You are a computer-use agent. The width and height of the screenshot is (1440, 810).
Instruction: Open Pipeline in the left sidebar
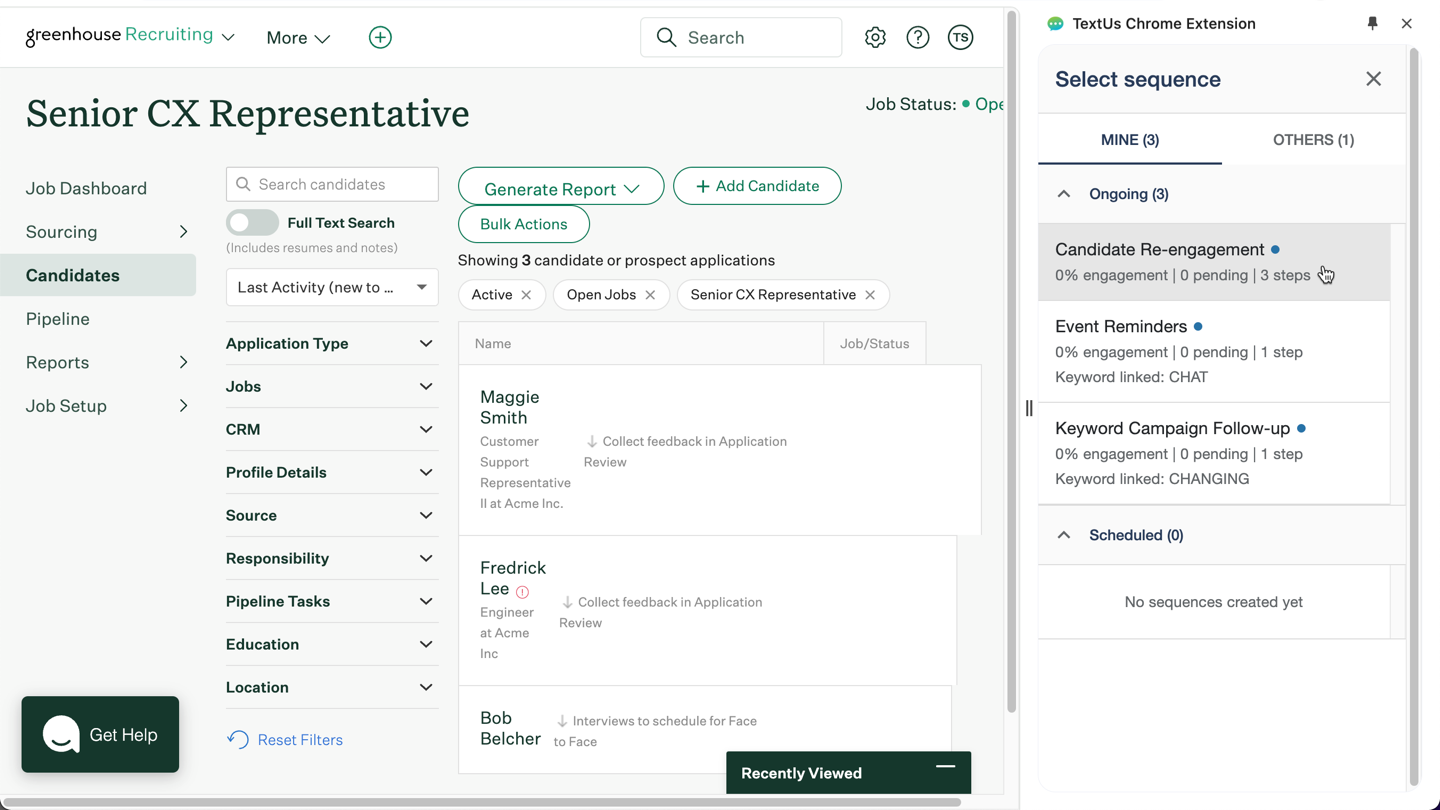(58, 319)
